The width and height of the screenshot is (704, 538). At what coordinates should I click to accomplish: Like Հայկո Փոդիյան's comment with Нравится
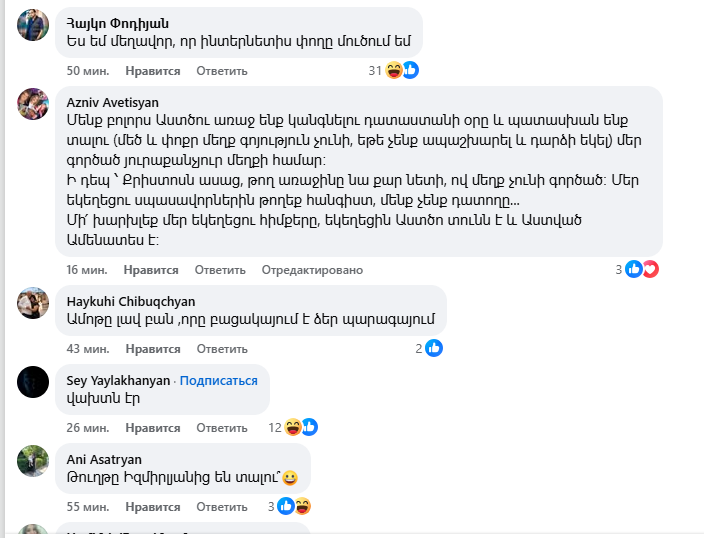point(152,71)
